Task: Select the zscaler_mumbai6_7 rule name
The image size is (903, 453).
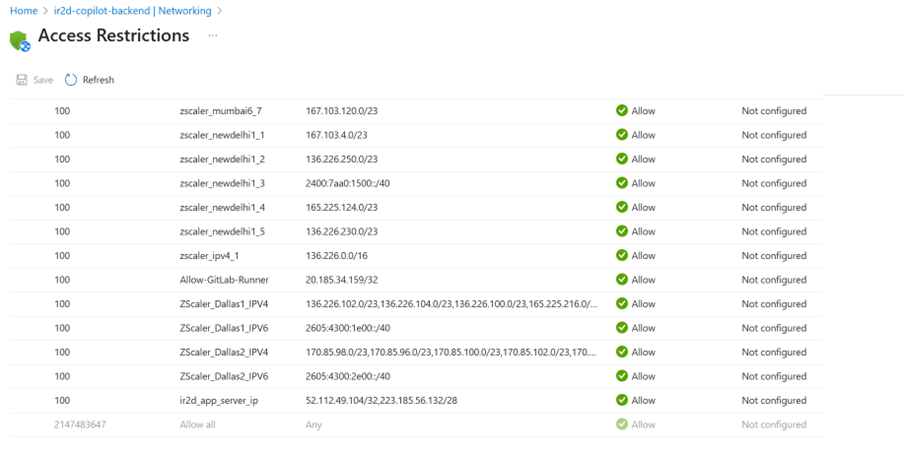Action: tap(221, 111)
